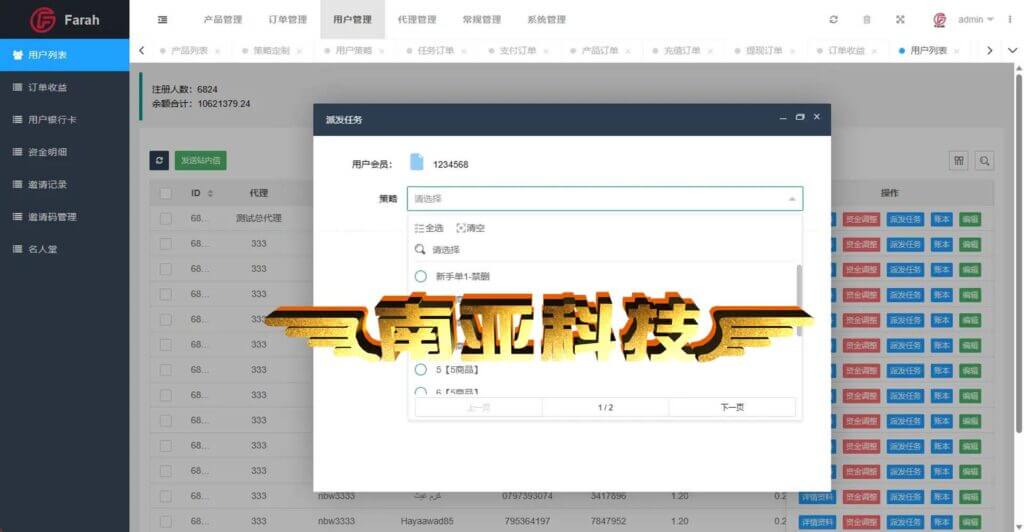The height and width of the screenshot is (532, 1024).
Task: Open the 订单管理 top menu
Action: pyautogui.click(x=287, y=20)
